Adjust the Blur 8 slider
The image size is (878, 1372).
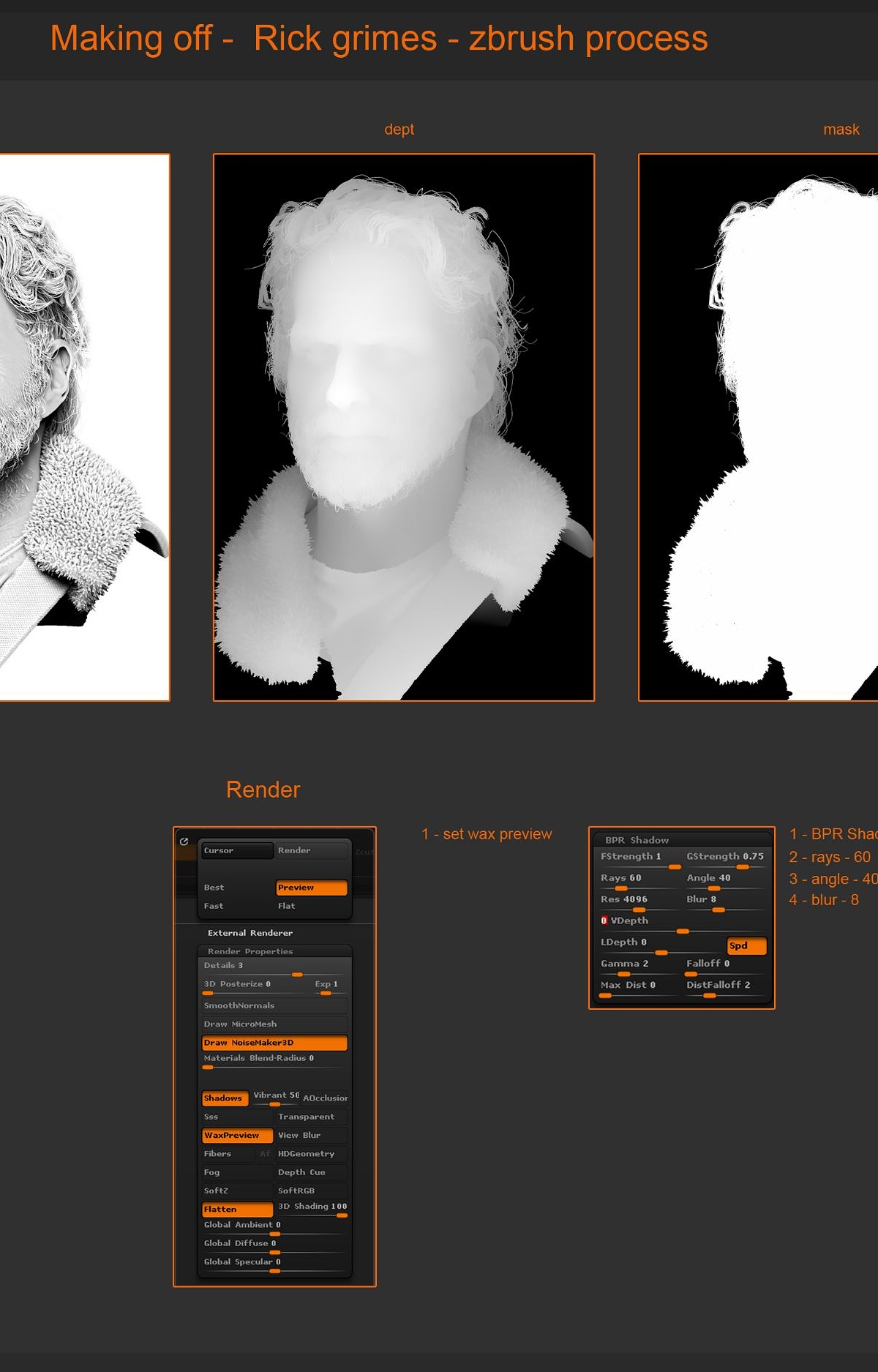tap(725, 901)
